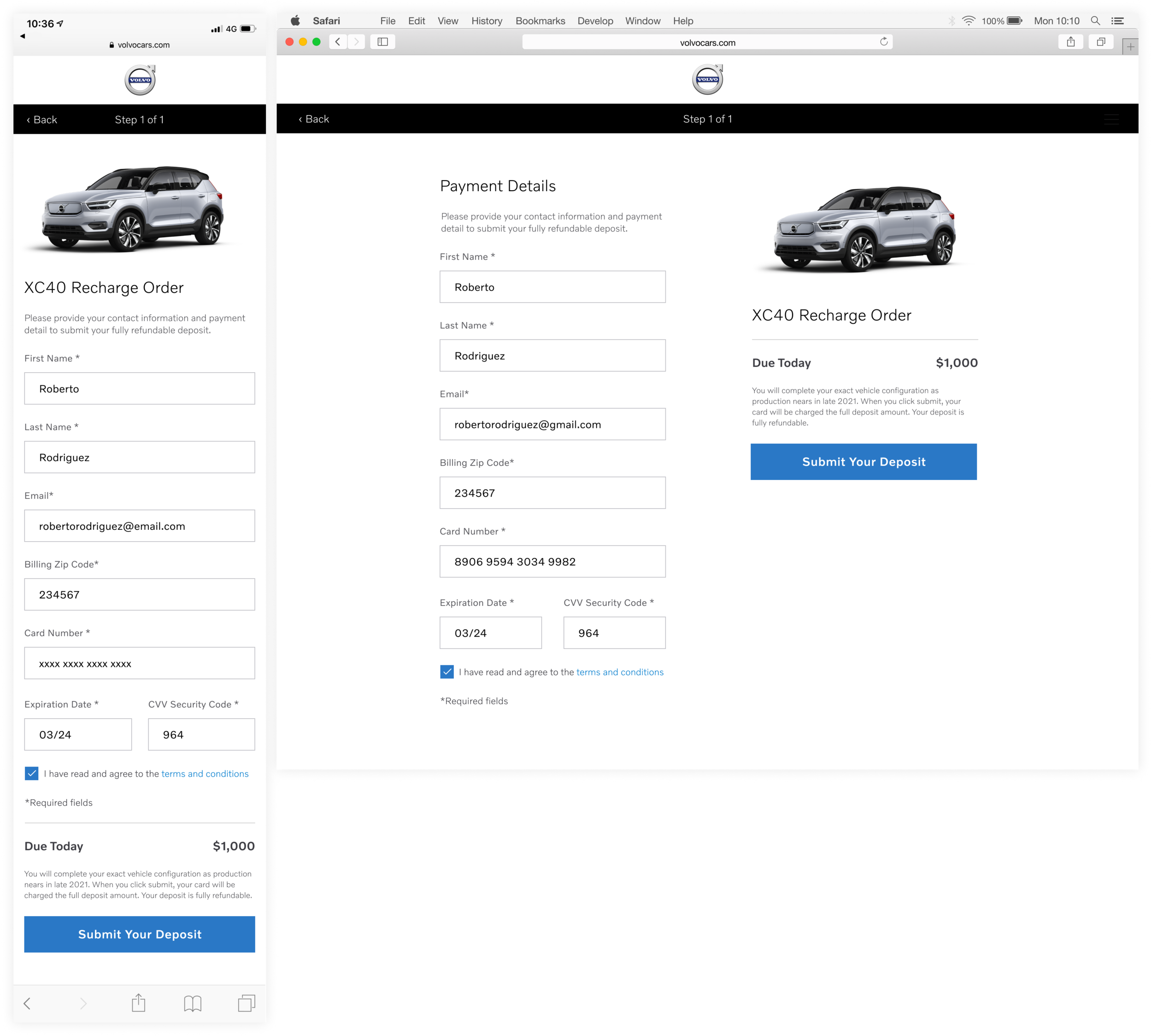Image resolution: width=1152 pixels, height=1036 pixels.
Task: Toggle the Safari sidebar icon
Action: pyautogui.click(x=382, y=41)
